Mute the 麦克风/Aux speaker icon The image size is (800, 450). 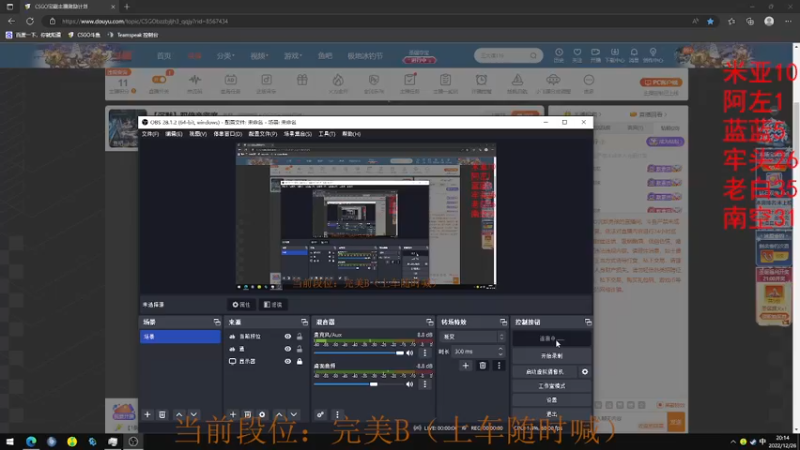pyautogui.click(x=410, y=353)
